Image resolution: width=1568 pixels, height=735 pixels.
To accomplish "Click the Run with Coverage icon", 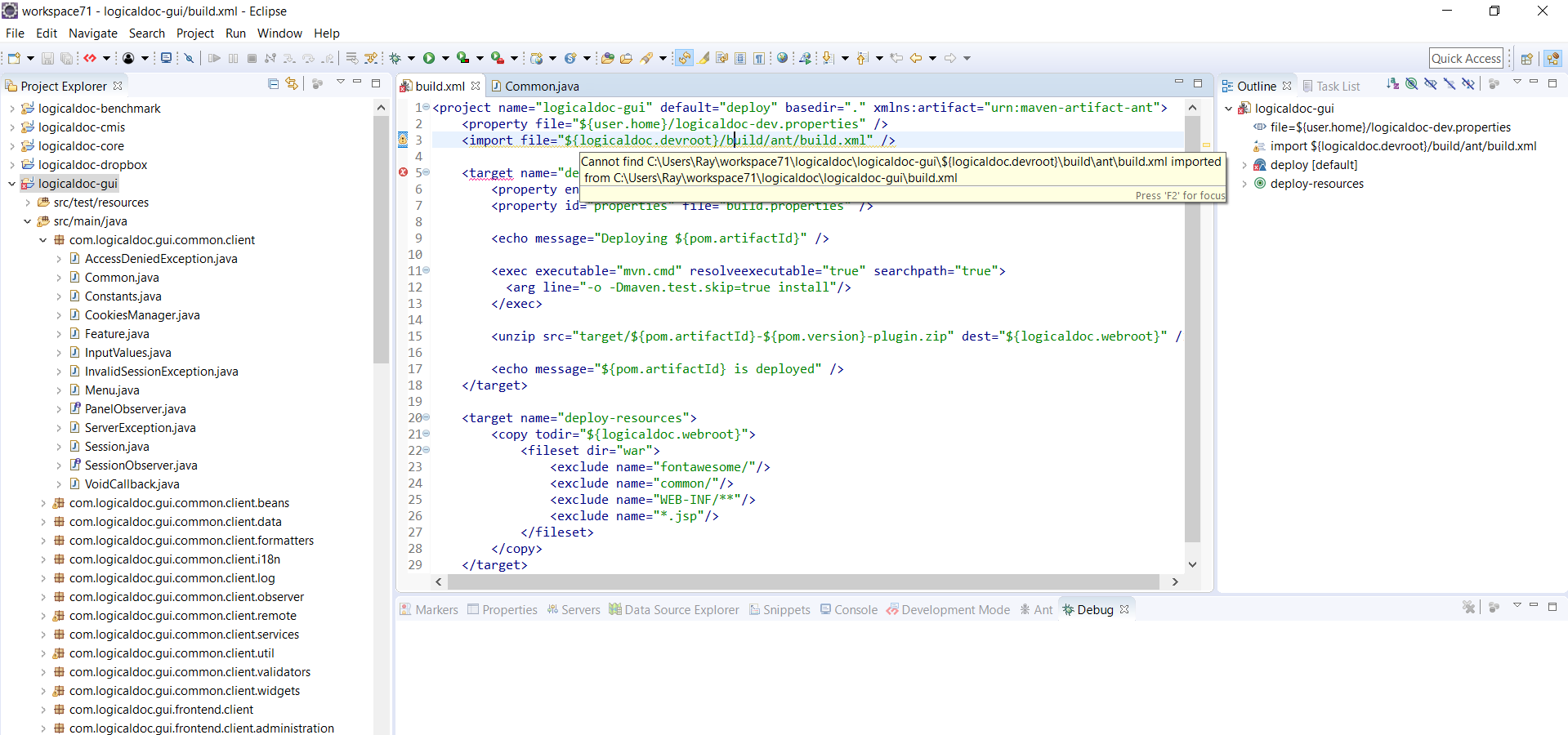I will tap(463, 58).
